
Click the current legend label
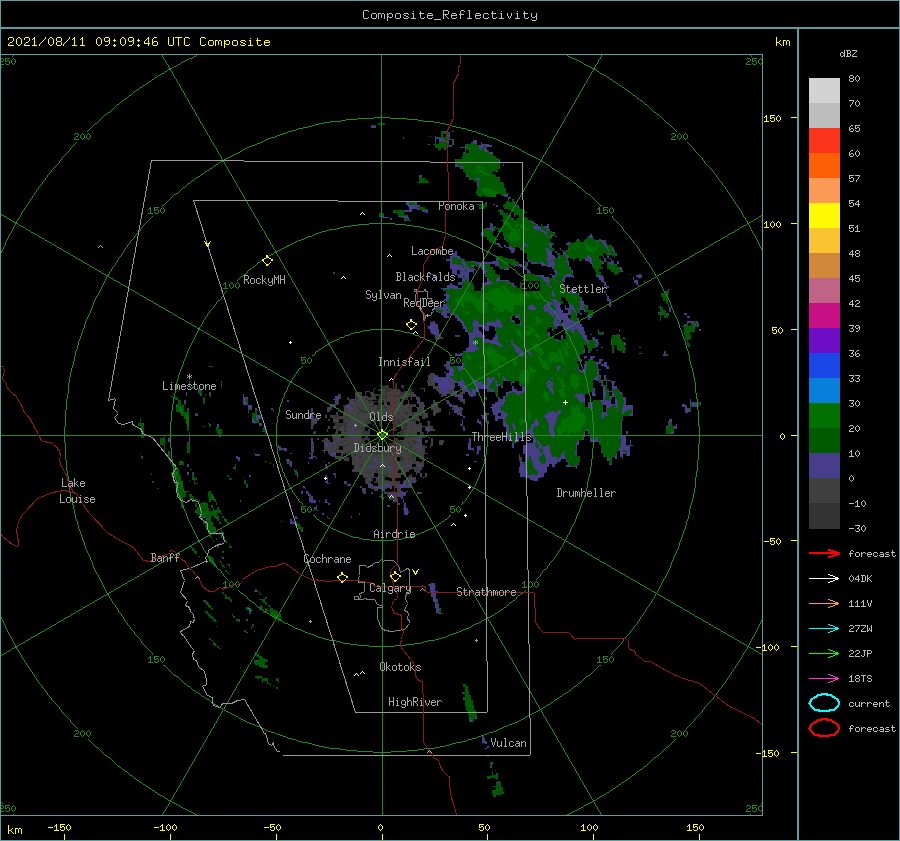coord(869,703)
